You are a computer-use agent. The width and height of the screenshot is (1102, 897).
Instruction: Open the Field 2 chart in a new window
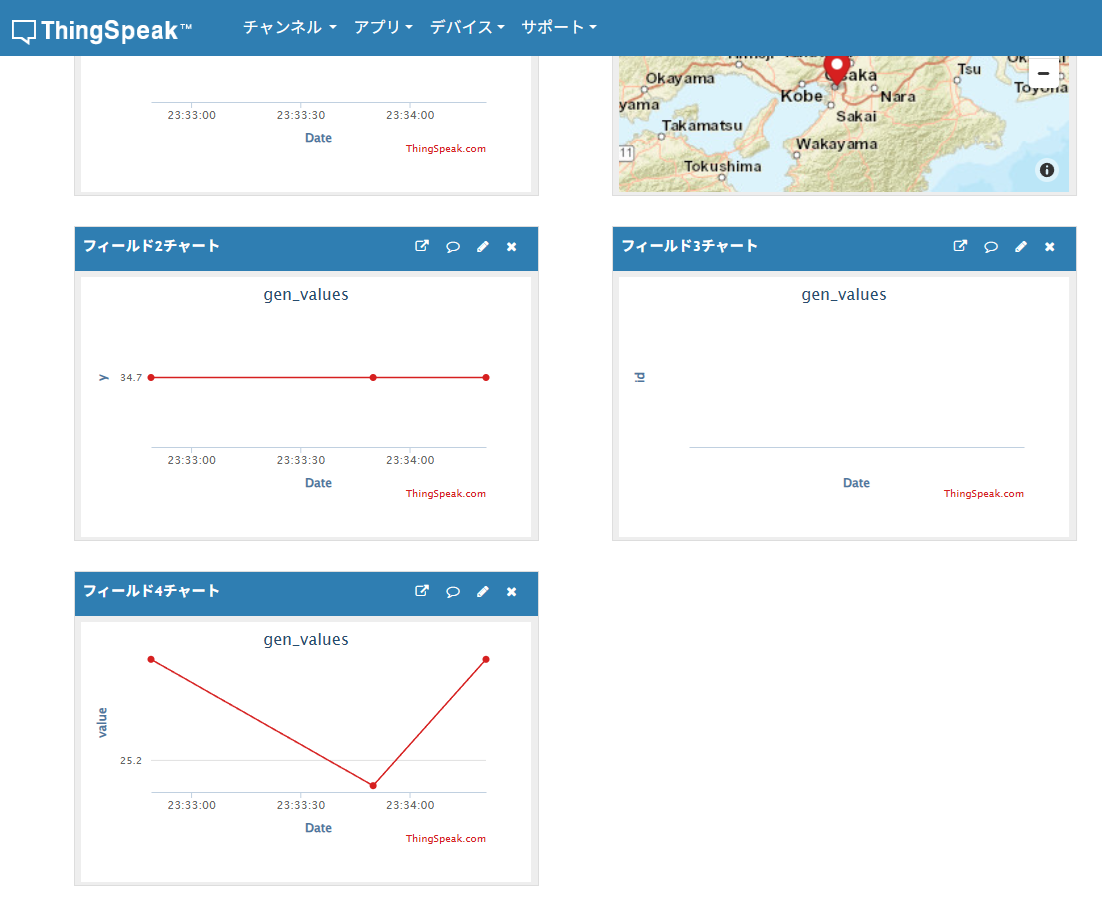coord(422,246)
